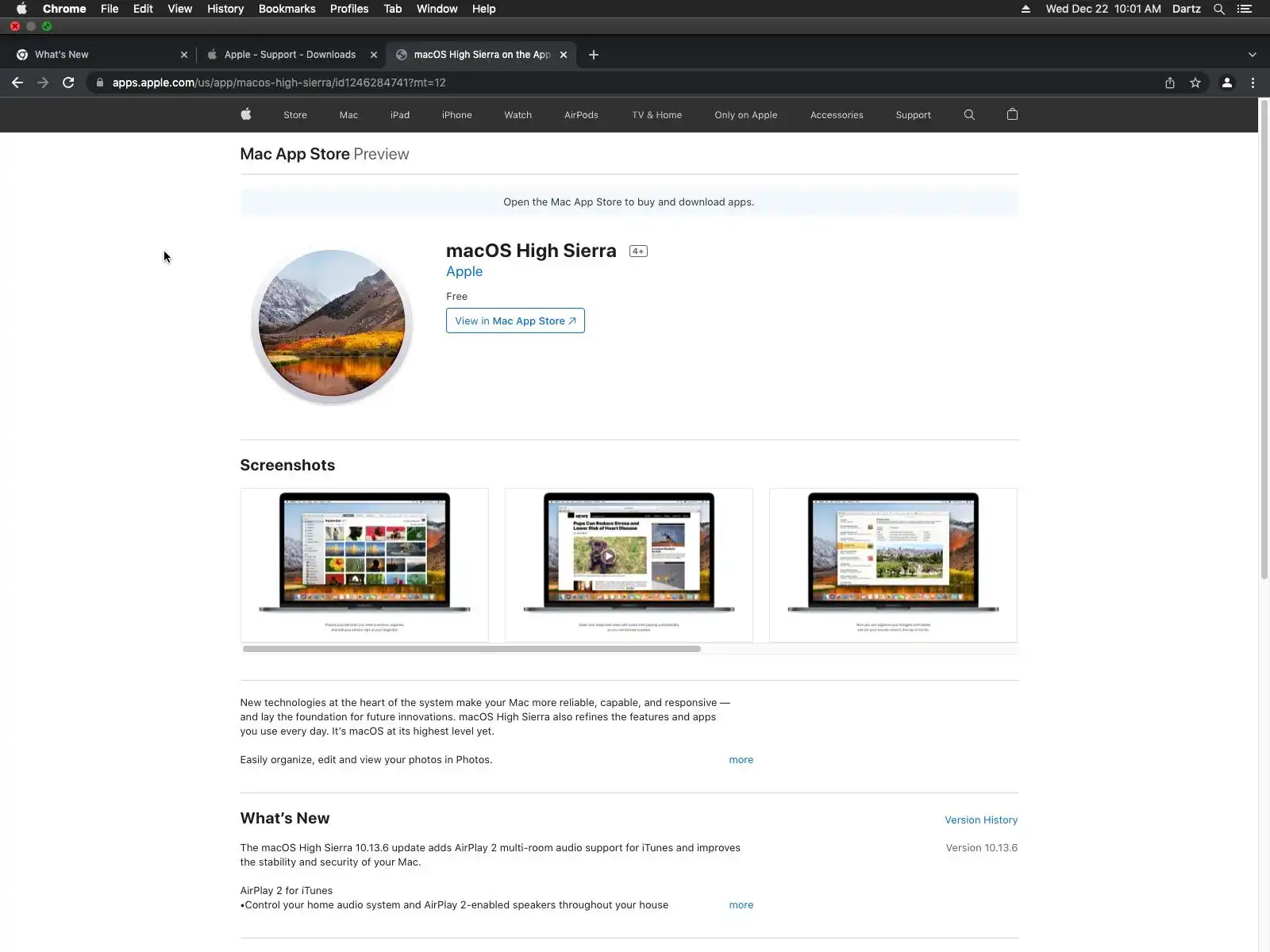Open the shopping bag icon

click(1012, 114)
